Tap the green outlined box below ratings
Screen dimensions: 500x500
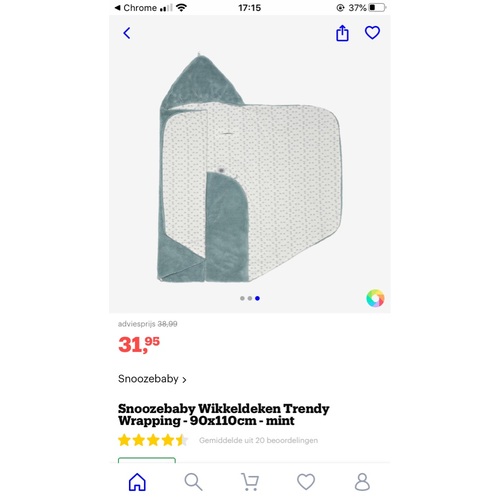click(147, 460)
